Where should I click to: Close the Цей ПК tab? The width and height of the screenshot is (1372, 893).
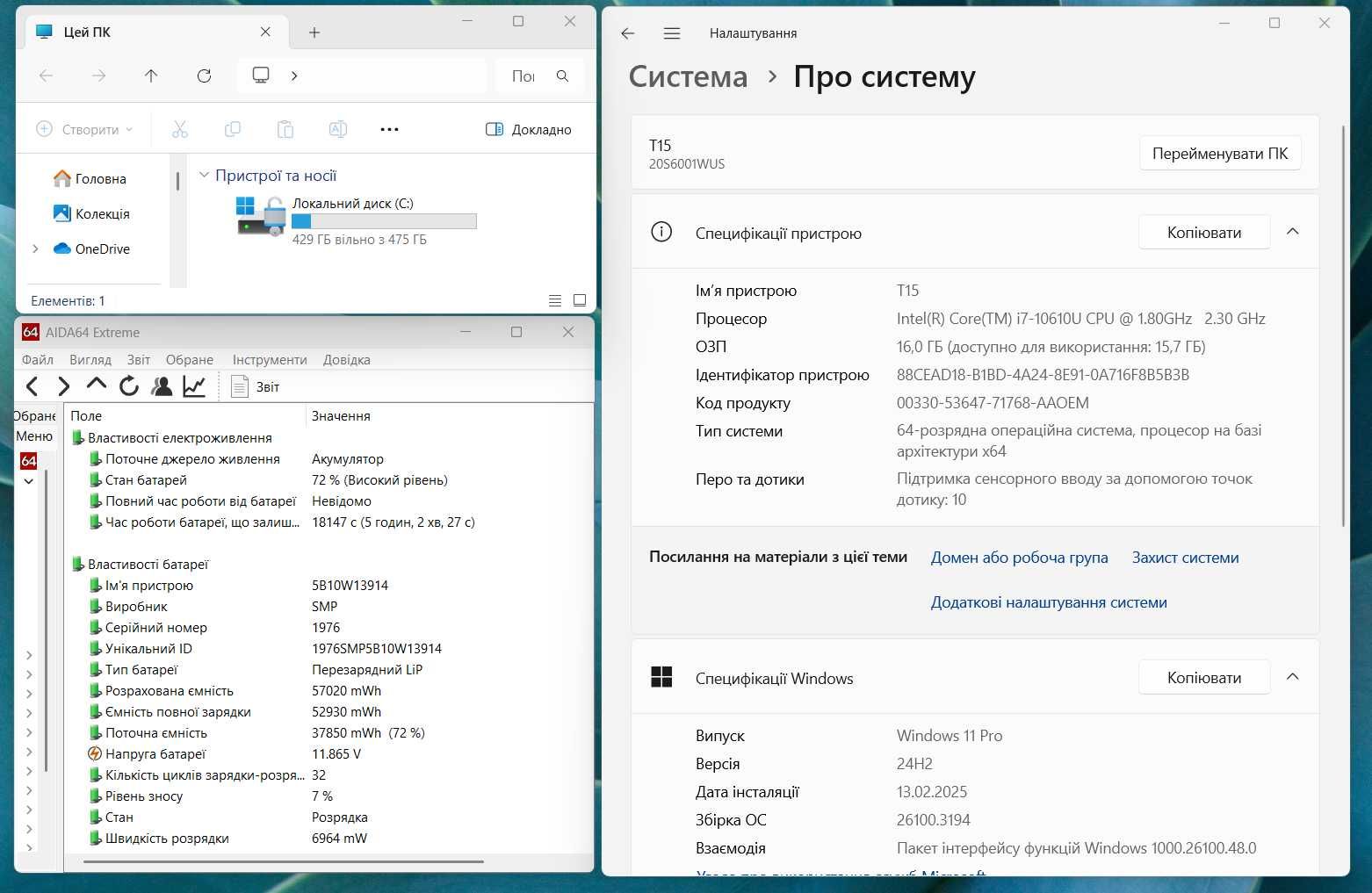pos(265,32)
